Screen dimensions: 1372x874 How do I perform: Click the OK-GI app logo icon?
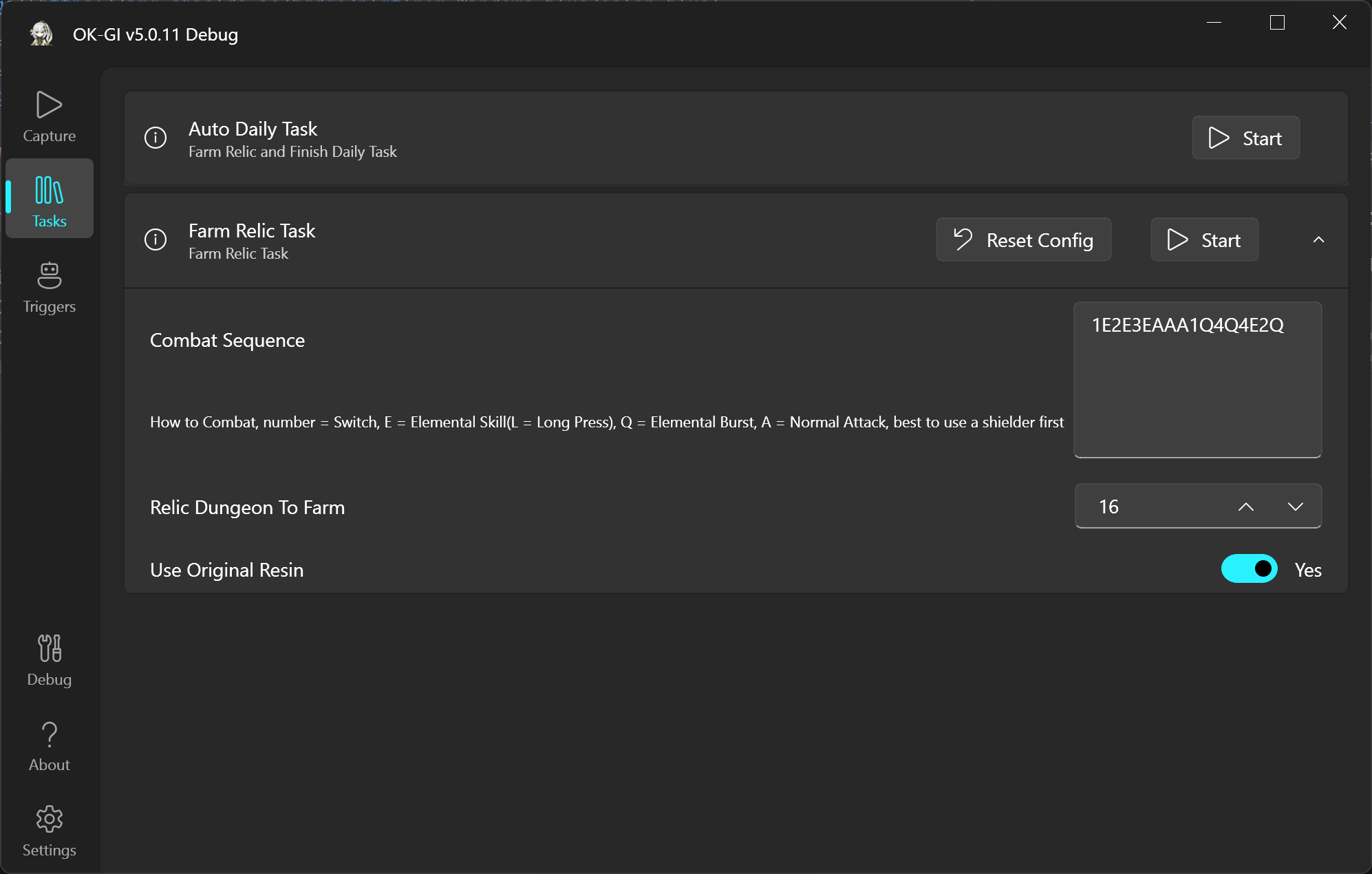[41, 34]
